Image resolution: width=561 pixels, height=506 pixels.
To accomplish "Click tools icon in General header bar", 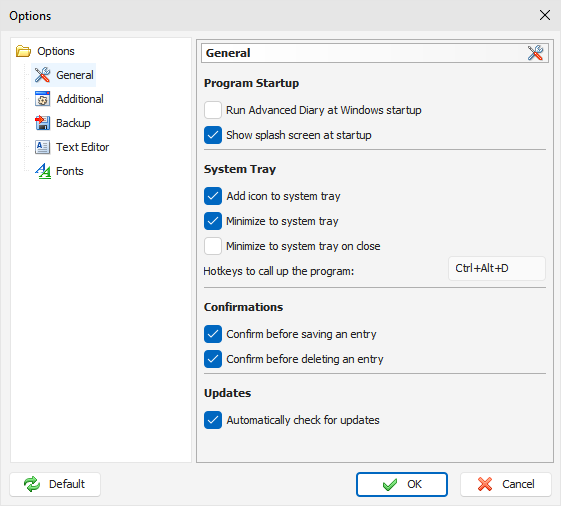I will [535, 53].
